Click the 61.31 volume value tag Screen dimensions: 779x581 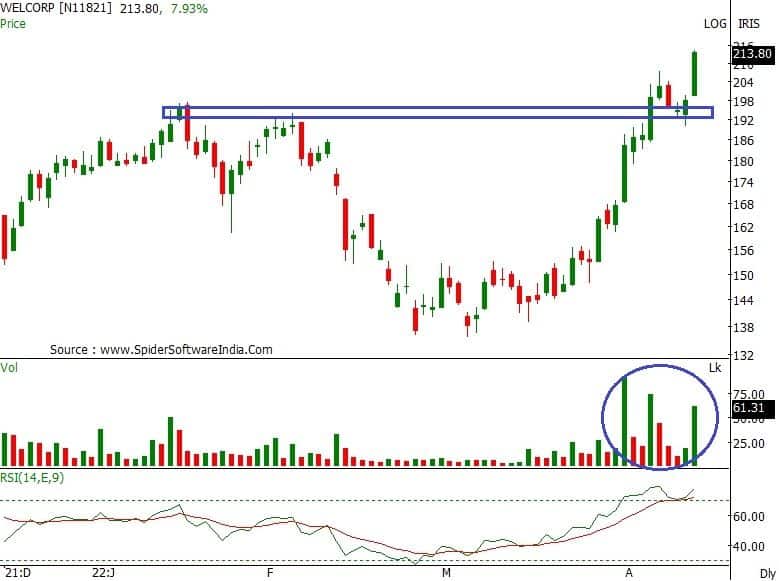pyautogui.click(x=749, y=408)
